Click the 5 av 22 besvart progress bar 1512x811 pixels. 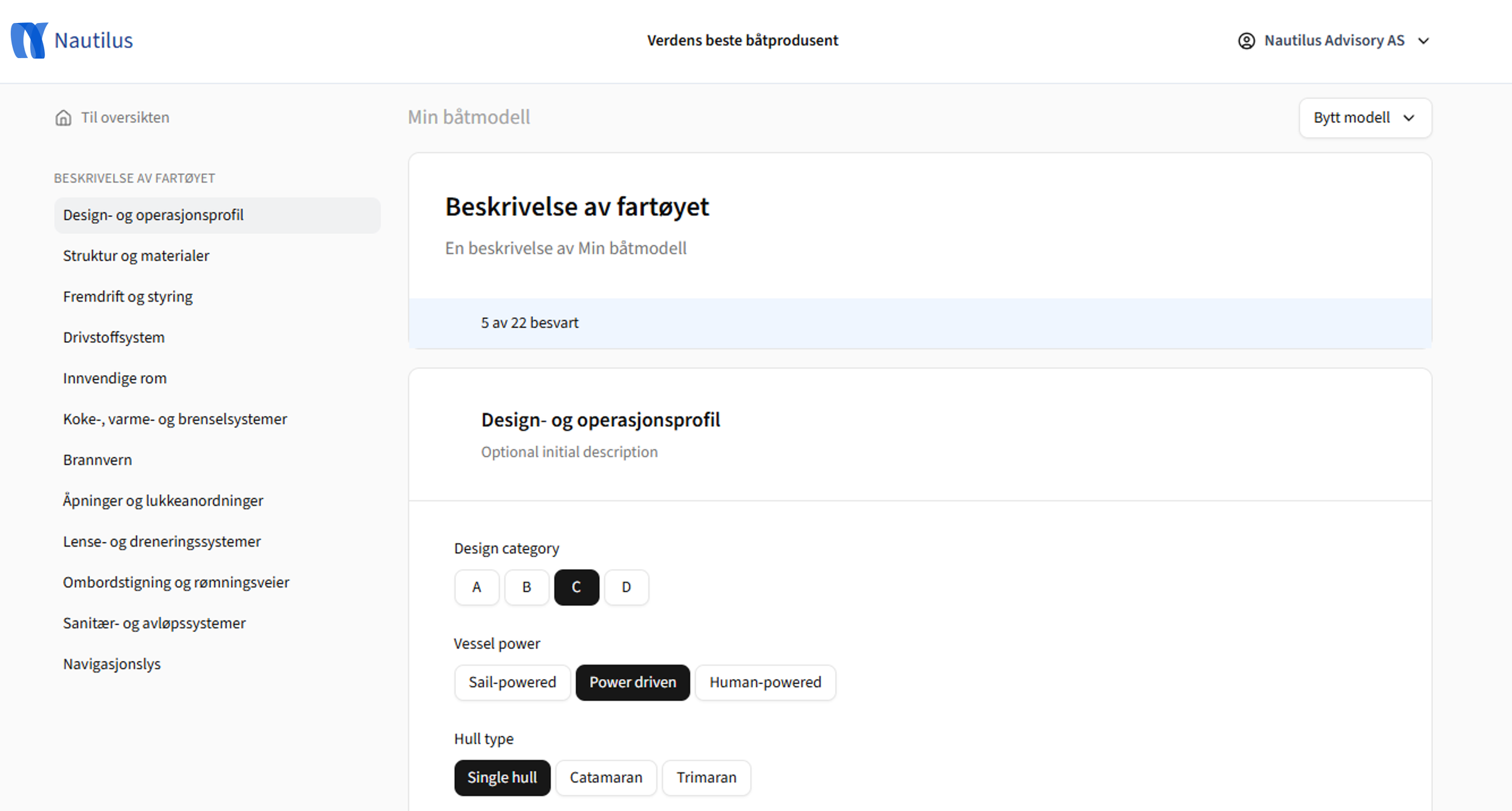919,323
